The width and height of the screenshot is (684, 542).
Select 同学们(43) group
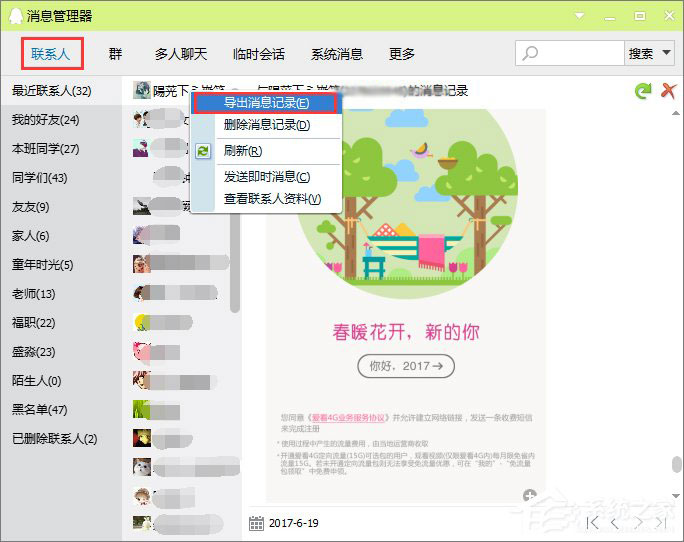(x=61, y=178)
